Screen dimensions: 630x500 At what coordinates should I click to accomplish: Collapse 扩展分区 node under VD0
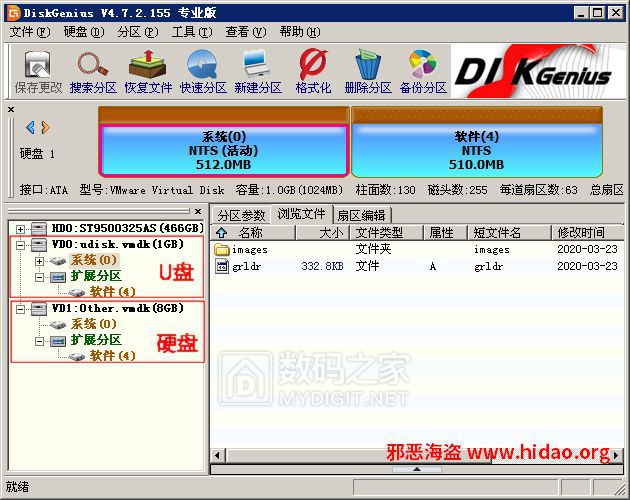point(39,277)
